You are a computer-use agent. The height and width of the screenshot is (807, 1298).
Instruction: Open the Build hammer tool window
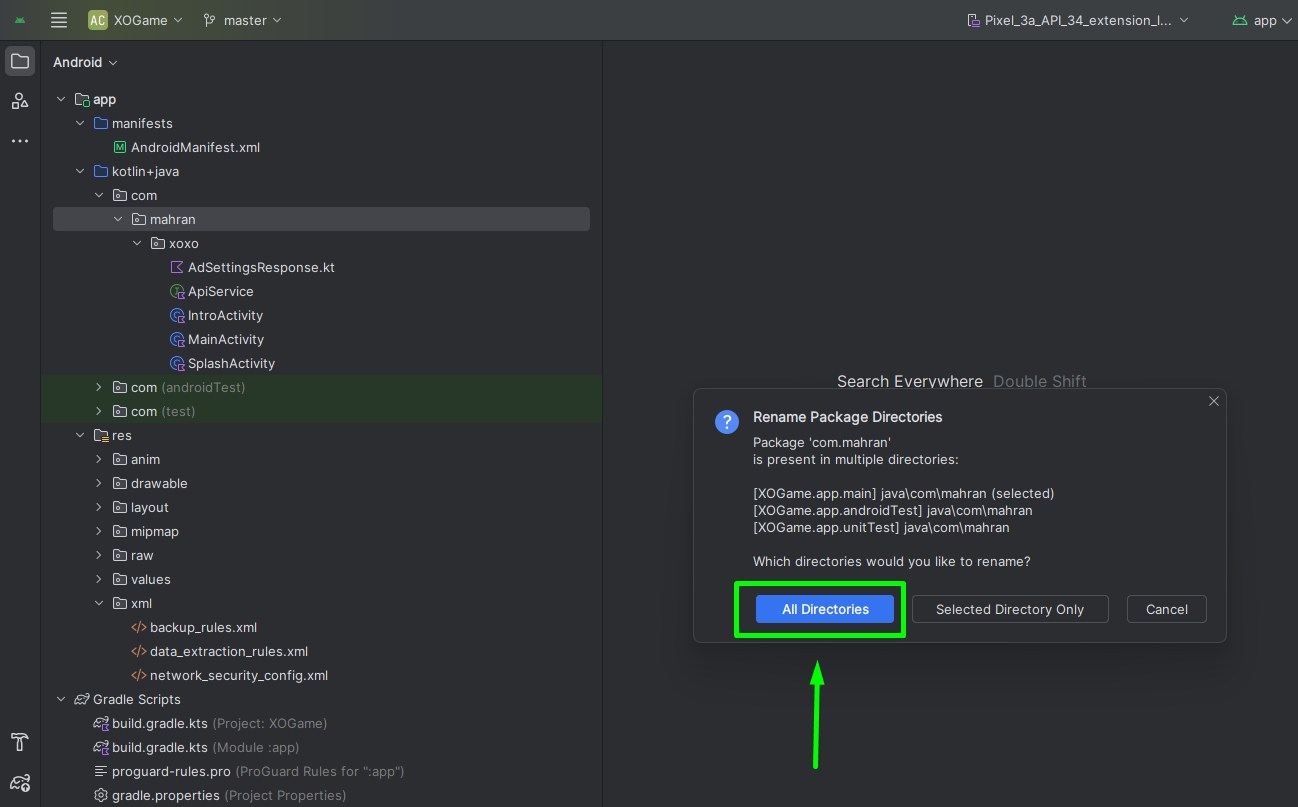pos(20,742)
